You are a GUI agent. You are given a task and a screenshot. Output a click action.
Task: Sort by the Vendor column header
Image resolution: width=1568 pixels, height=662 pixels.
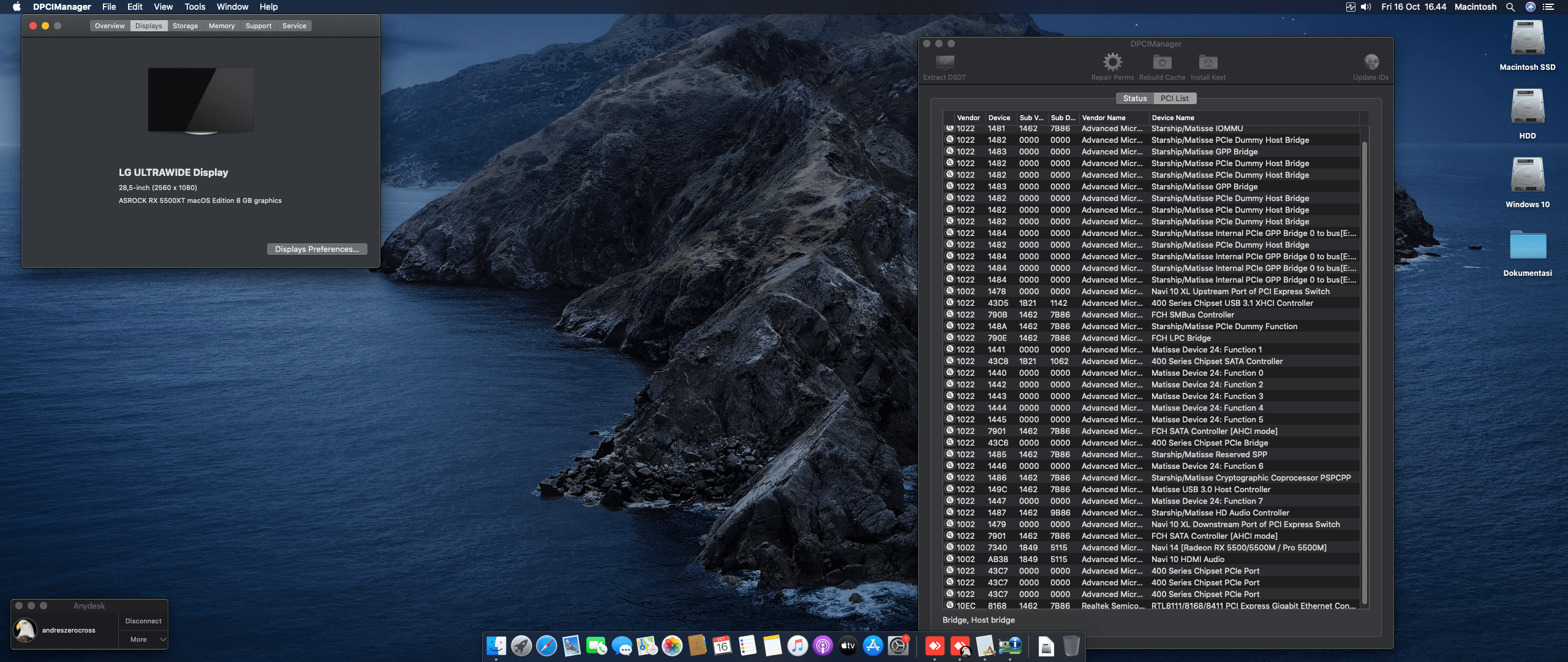click(968, 118)
